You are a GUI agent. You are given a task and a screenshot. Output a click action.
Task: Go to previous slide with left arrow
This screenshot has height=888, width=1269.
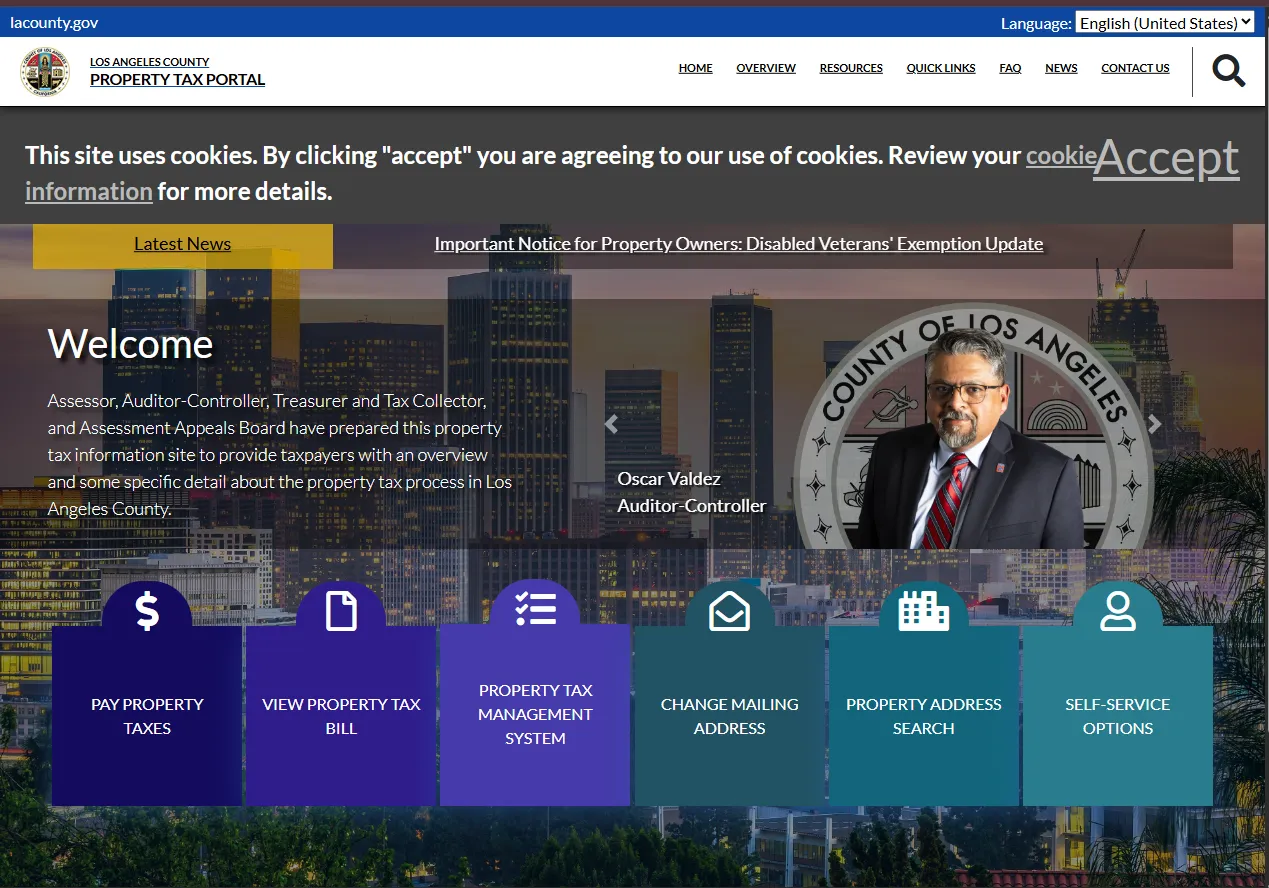point(611,424)
